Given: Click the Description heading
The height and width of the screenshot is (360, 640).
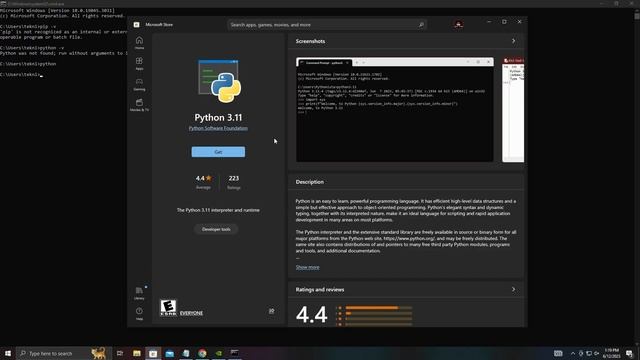Looking at the screenshot, I should click(310, 182).
